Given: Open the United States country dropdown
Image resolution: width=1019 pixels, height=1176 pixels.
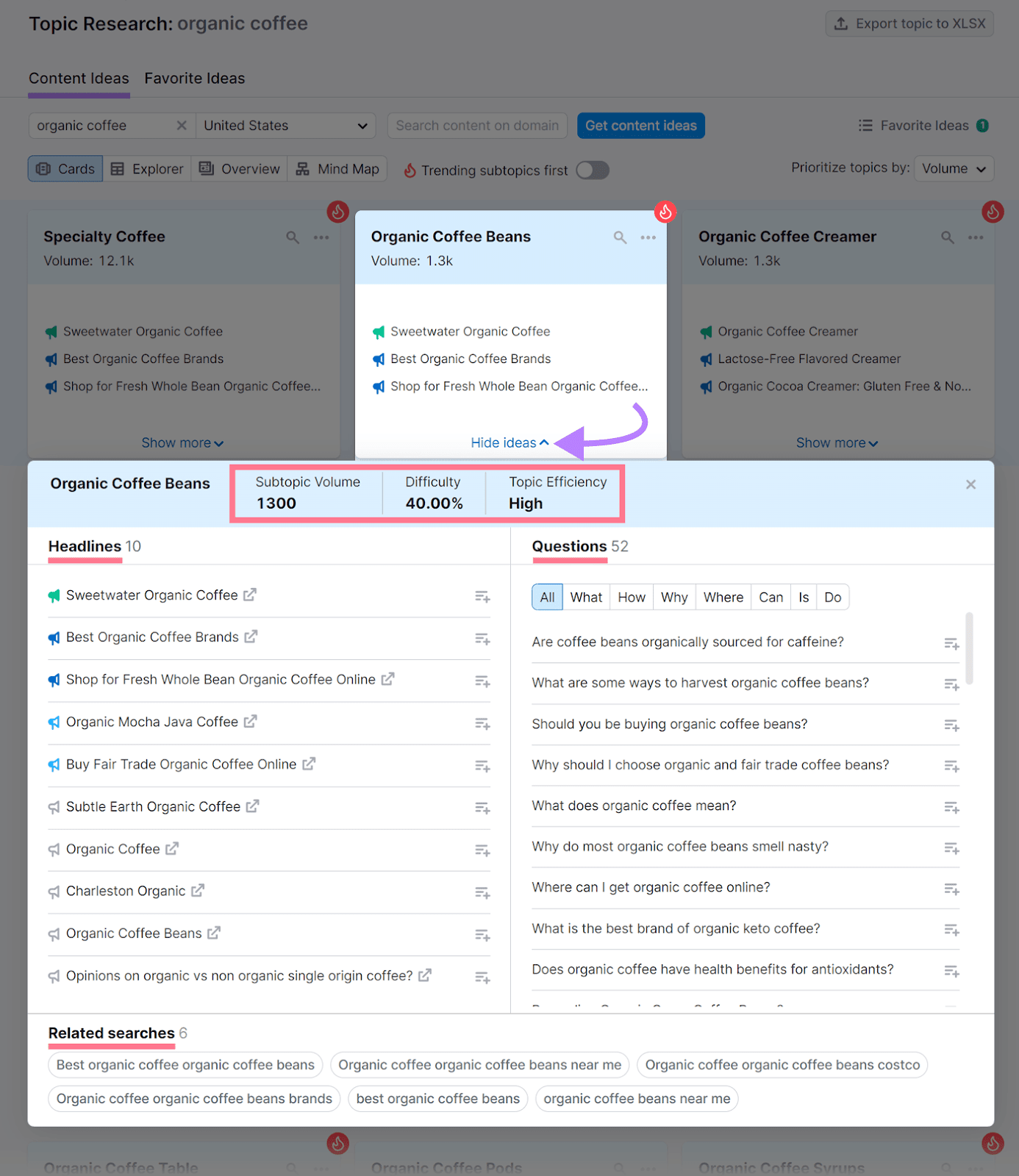Looking at the screenshot, I should click(286, 126).
